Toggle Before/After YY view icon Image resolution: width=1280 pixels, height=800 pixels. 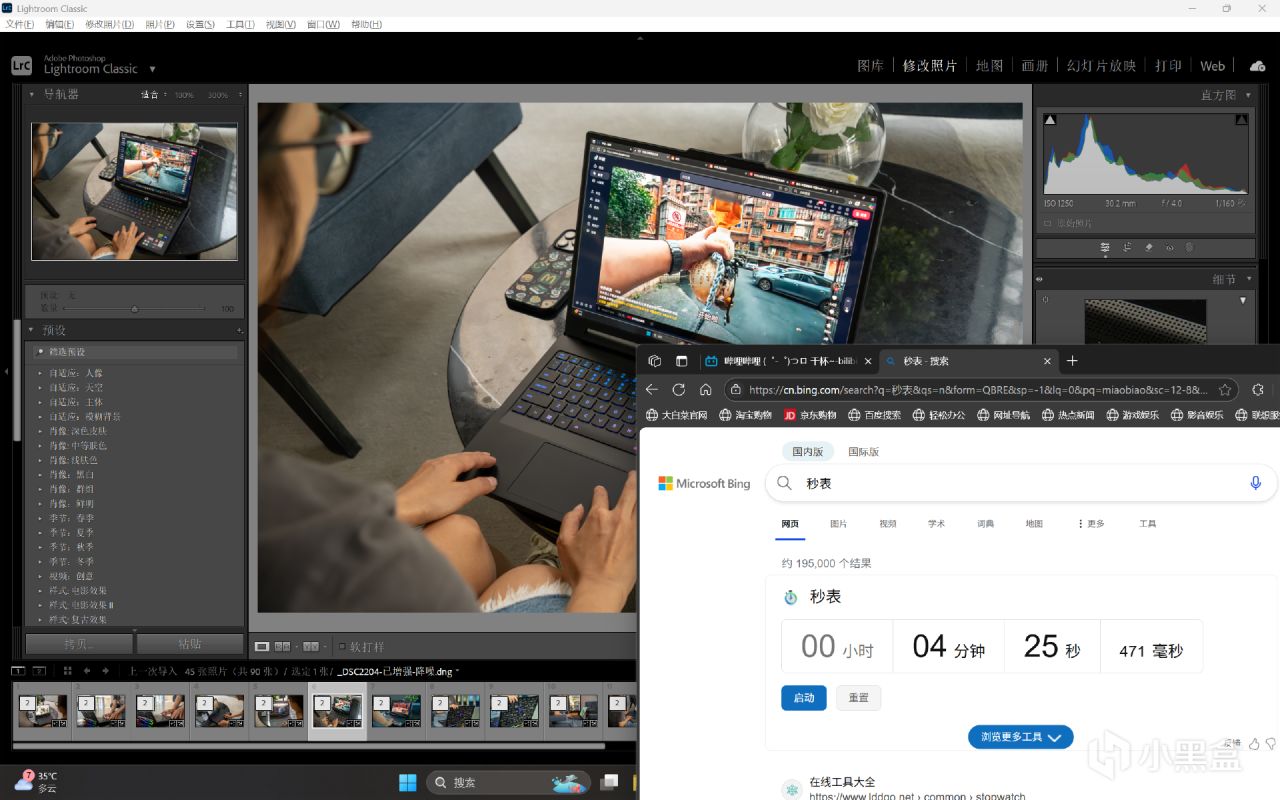(x=310, y=647)
